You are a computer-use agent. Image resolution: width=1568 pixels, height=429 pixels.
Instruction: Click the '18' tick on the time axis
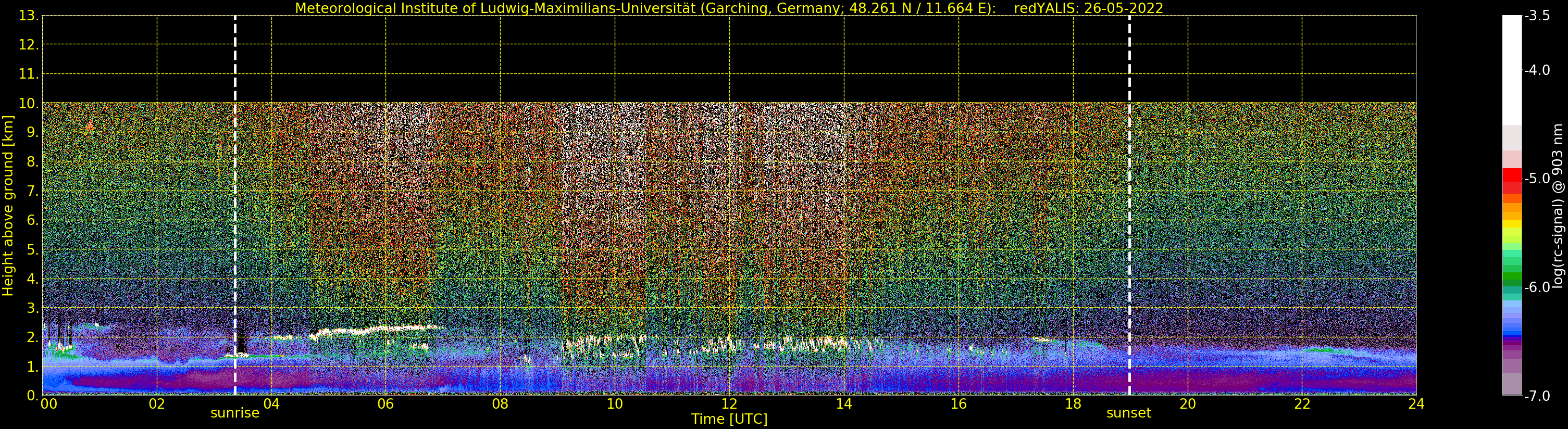point(1073,403)
